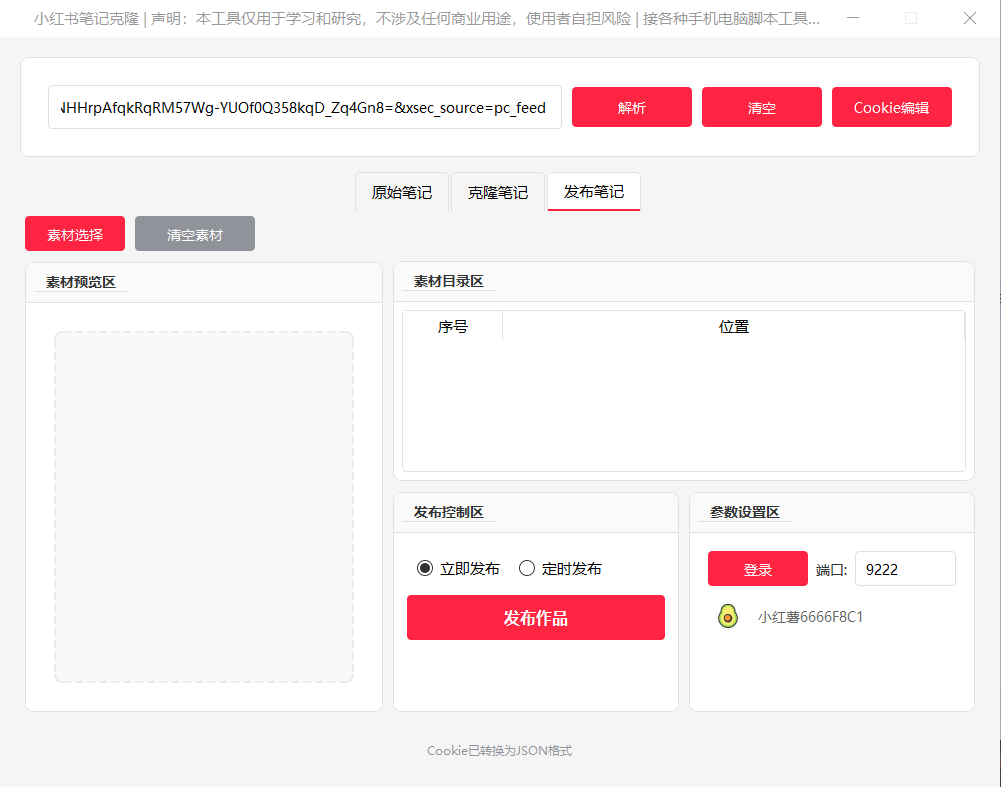
Task: Click the status text Cookie已转换为JSON格式
Action: click(x=499, y=750)
